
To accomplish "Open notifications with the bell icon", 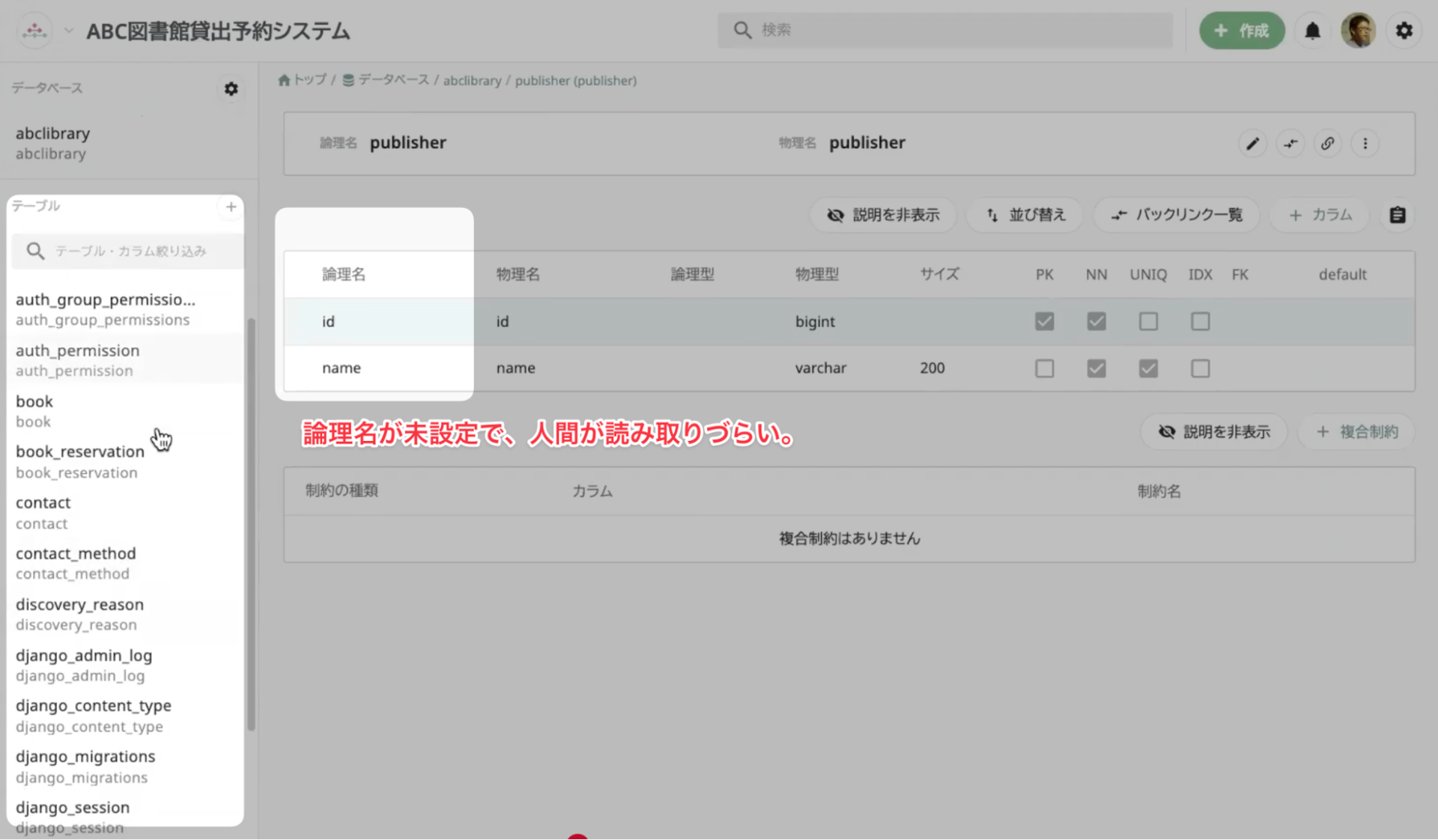I will (1311, 30).
